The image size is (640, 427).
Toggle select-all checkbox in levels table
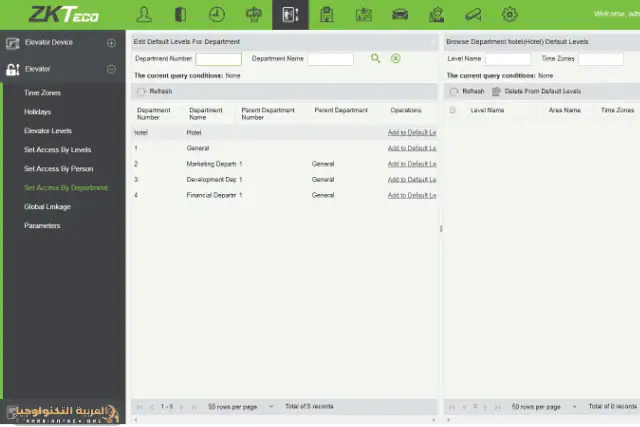452,110
